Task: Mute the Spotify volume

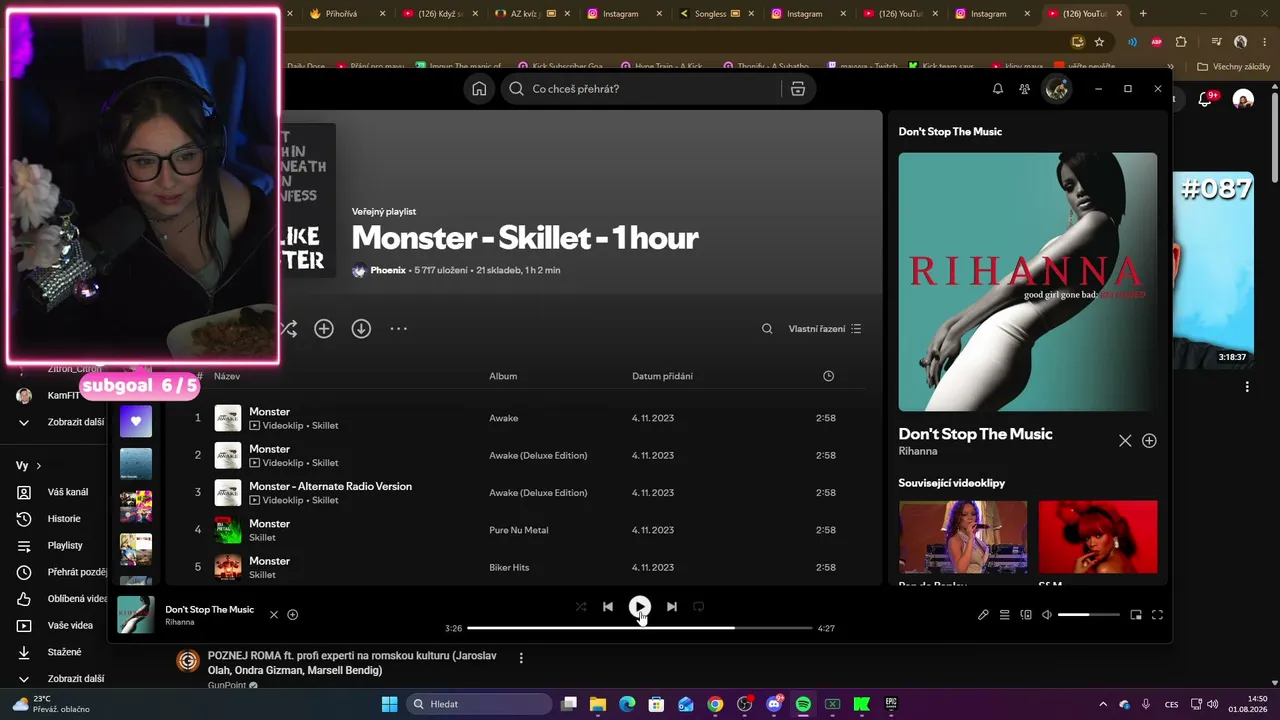Action: click(x=1047, y=615)
